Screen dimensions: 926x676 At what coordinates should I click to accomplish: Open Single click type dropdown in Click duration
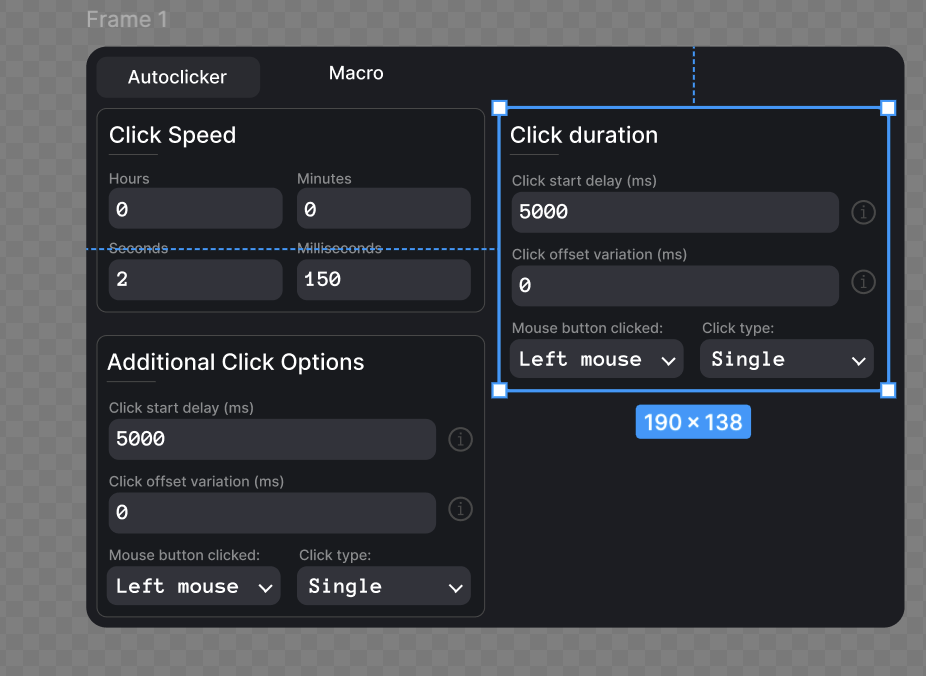pos(786,360)
